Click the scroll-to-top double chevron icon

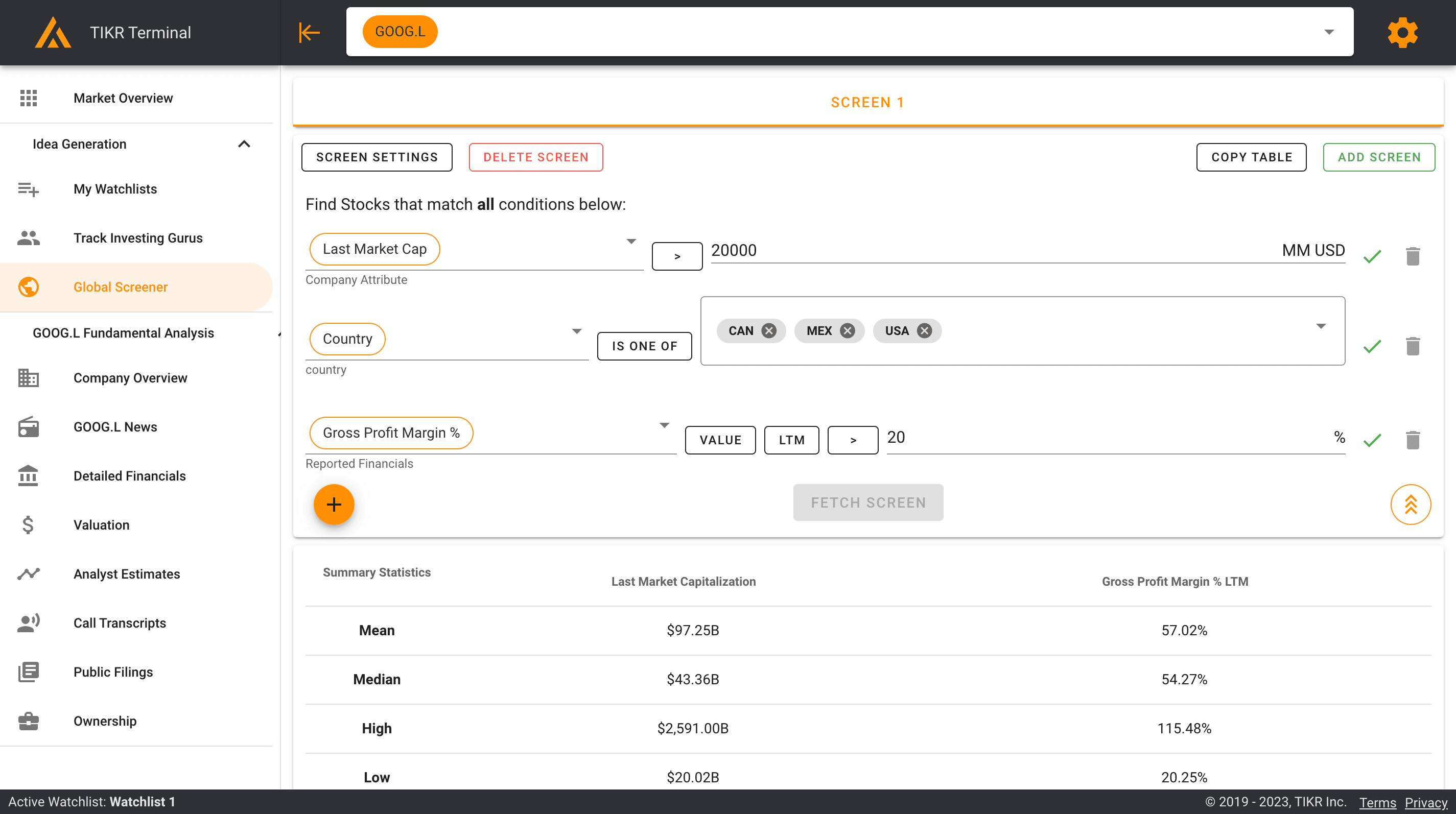tap(1411, 504)
